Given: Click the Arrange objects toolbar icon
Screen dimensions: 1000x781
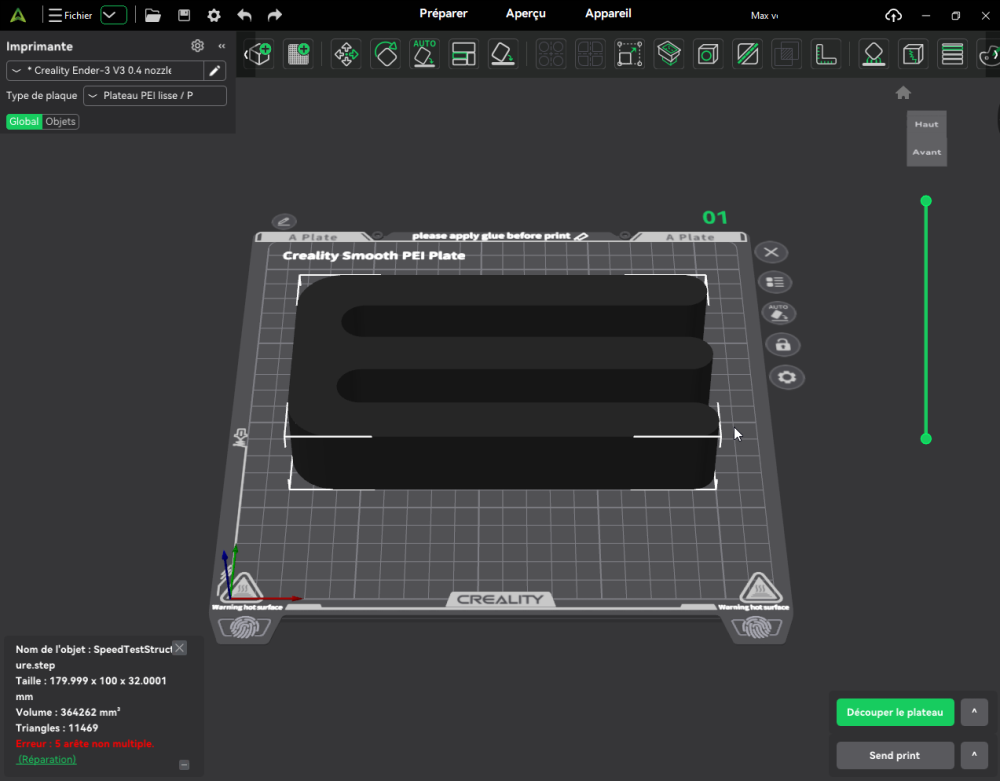Looking at the screenshot, I should pyautogui.click(x=464, y=54).
